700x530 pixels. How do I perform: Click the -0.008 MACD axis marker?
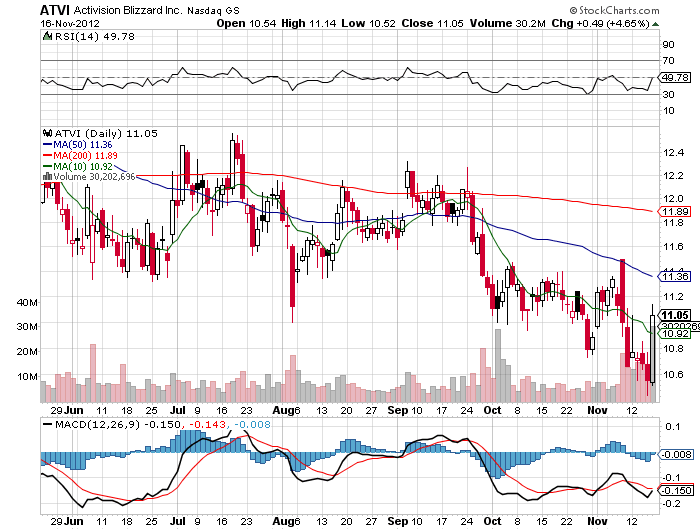(x=676, y=454)
